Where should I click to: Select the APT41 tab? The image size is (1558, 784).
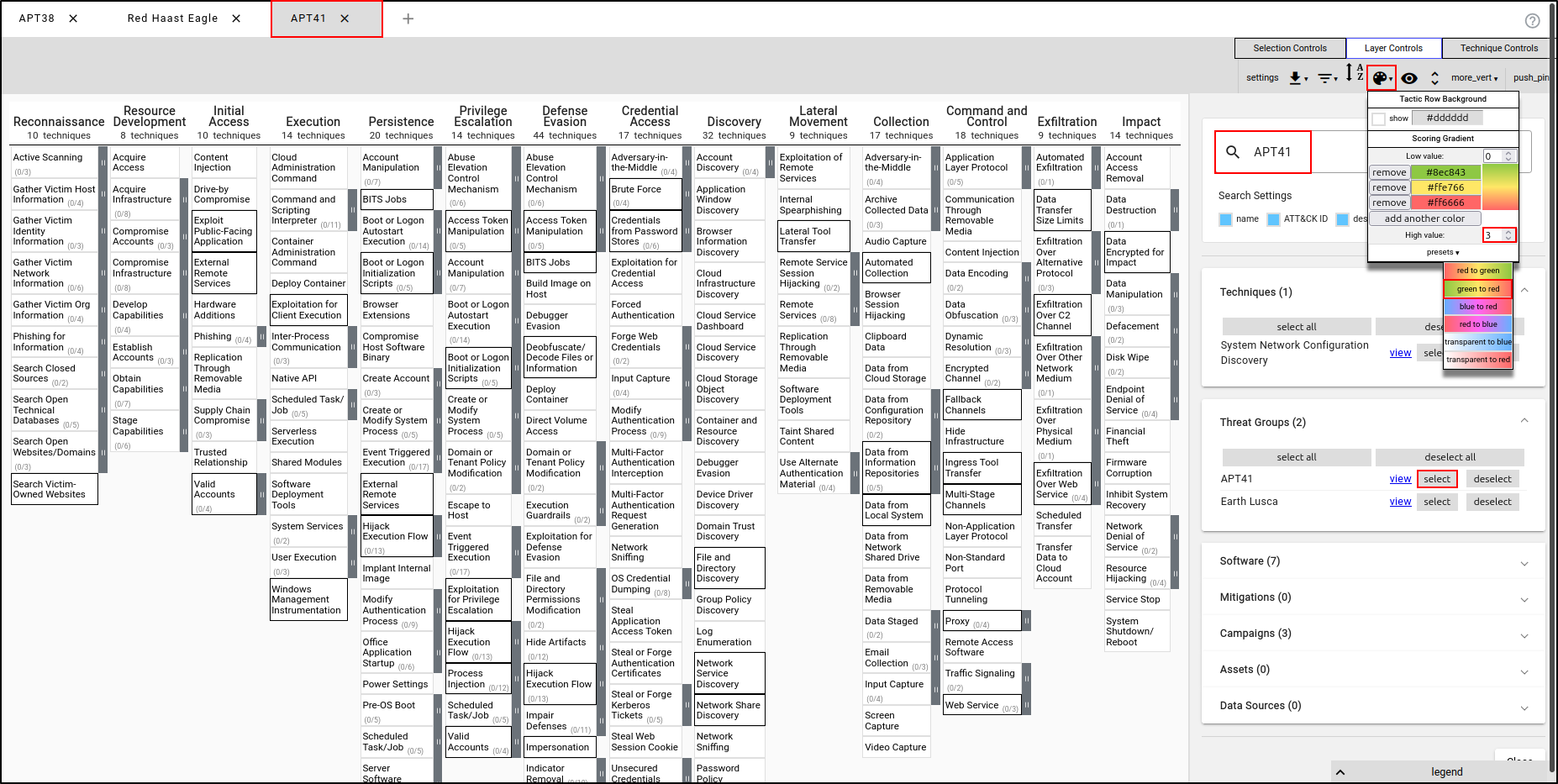308,18
